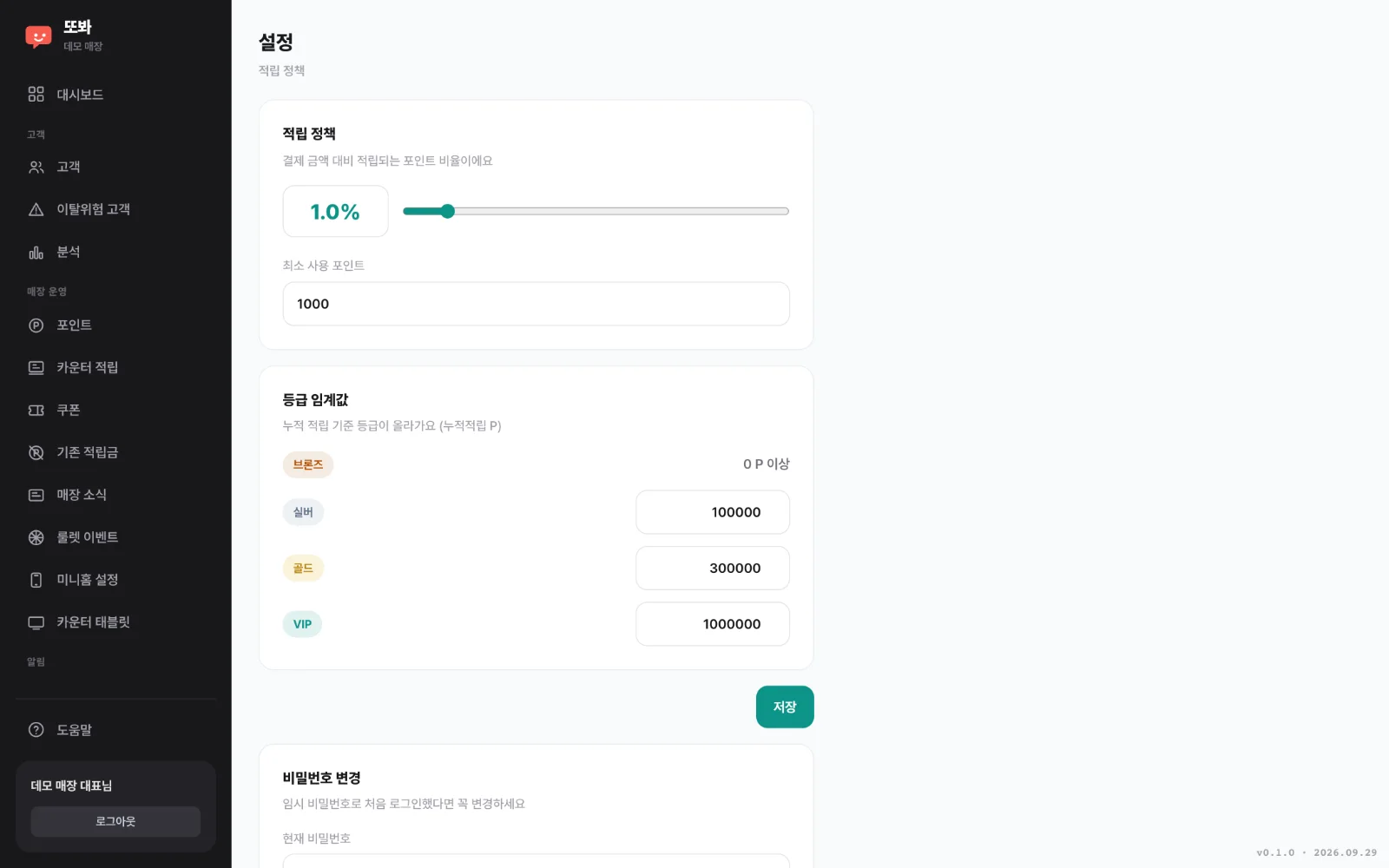Click the 저장 save button
This screenshot has height=868, width=1389.
[x=785, y=707]
